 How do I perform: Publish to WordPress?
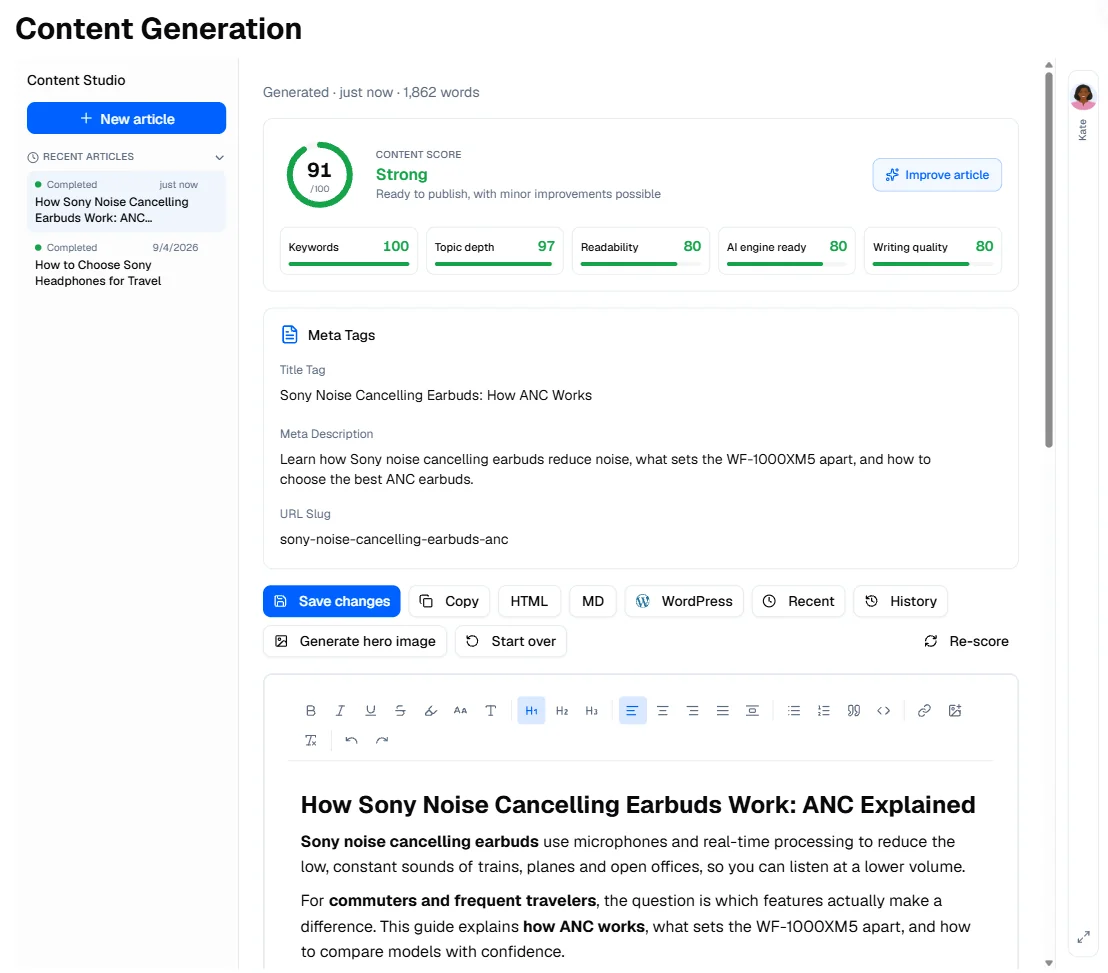(x=684, y=601)
